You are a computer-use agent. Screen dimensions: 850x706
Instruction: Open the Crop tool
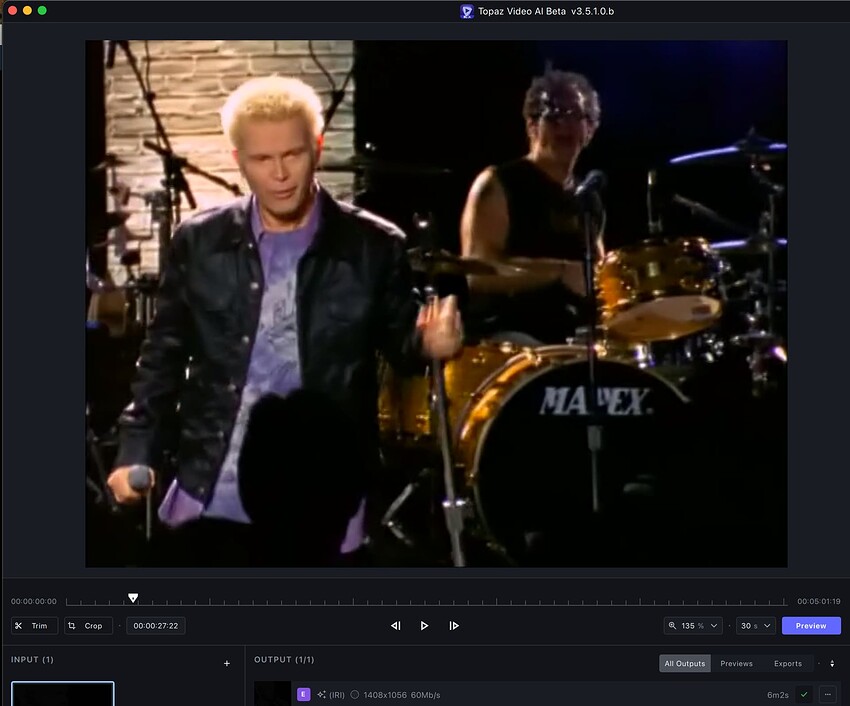[87, 626]
